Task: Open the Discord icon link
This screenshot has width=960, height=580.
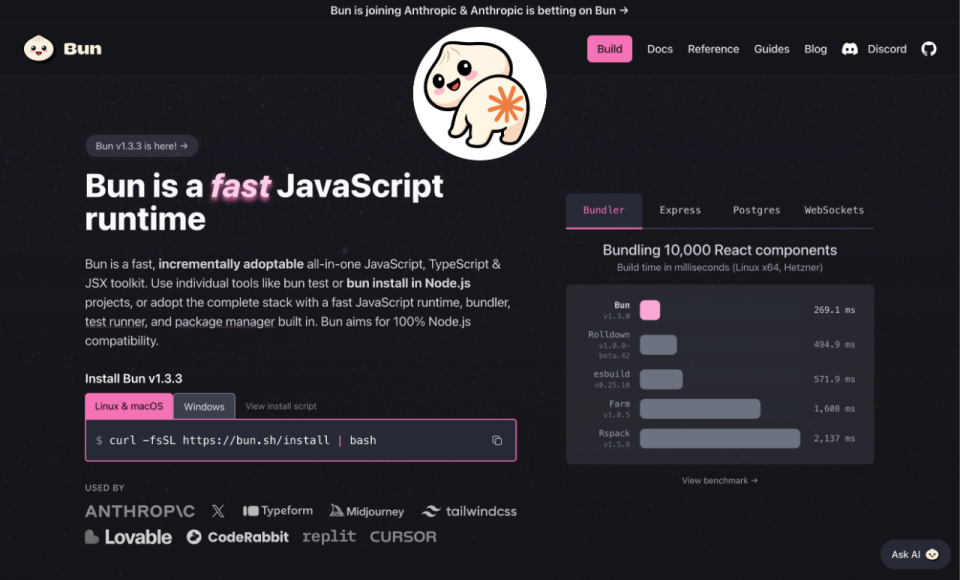Action: pos(850,49)
